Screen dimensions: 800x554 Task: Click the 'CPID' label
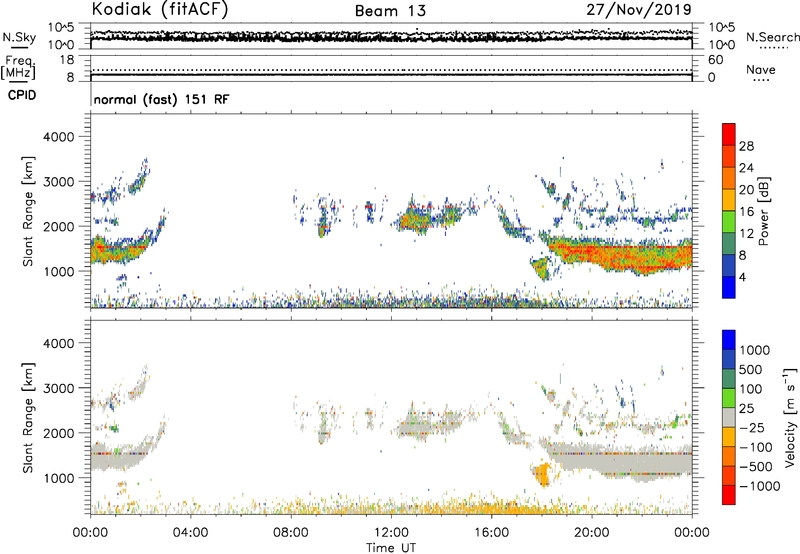click(22, 95)
